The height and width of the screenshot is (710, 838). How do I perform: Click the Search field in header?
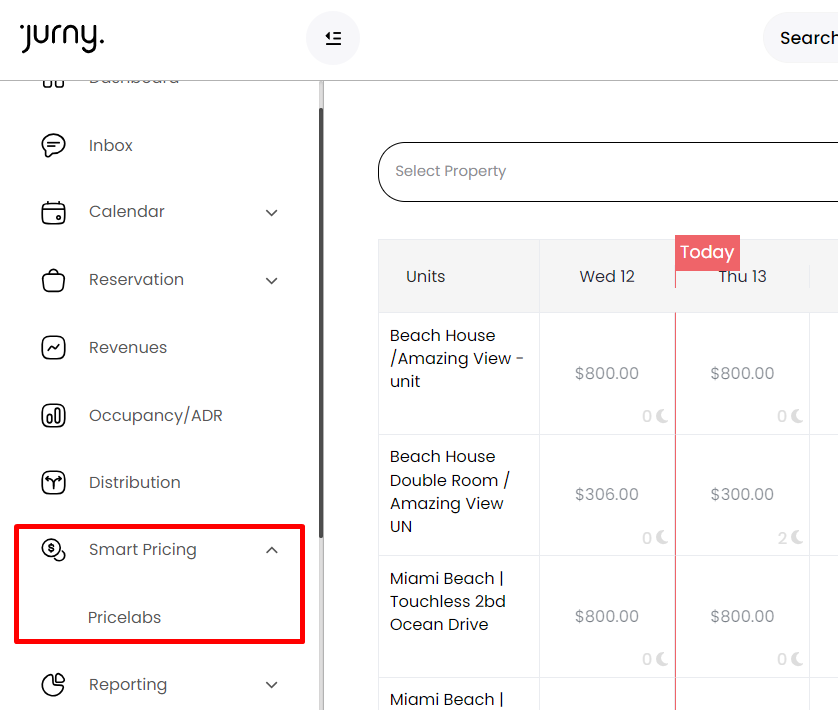coord(805,38)
